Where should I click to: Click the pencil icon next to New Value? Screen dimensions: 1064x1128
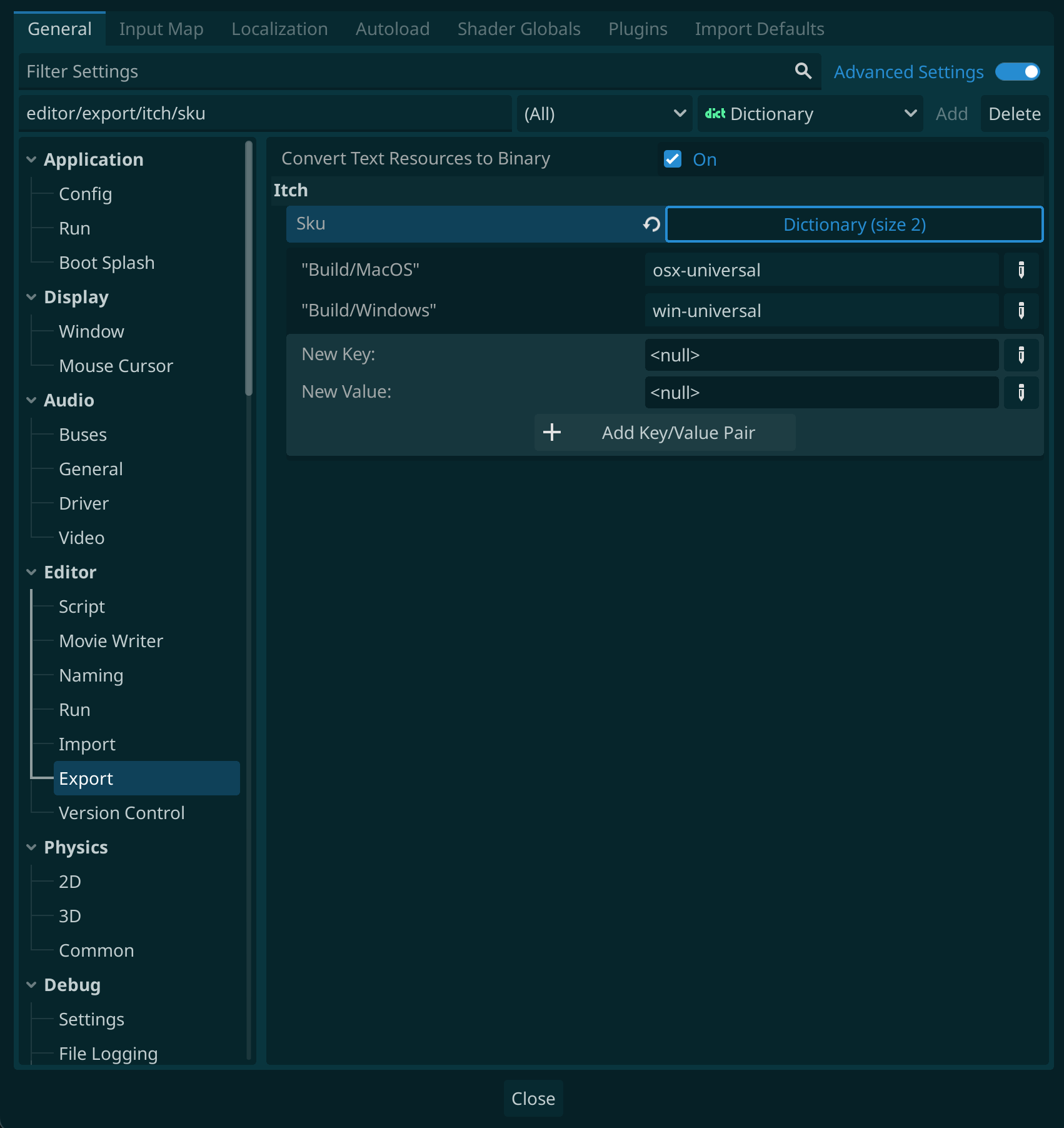click(x=1021, y=393)
